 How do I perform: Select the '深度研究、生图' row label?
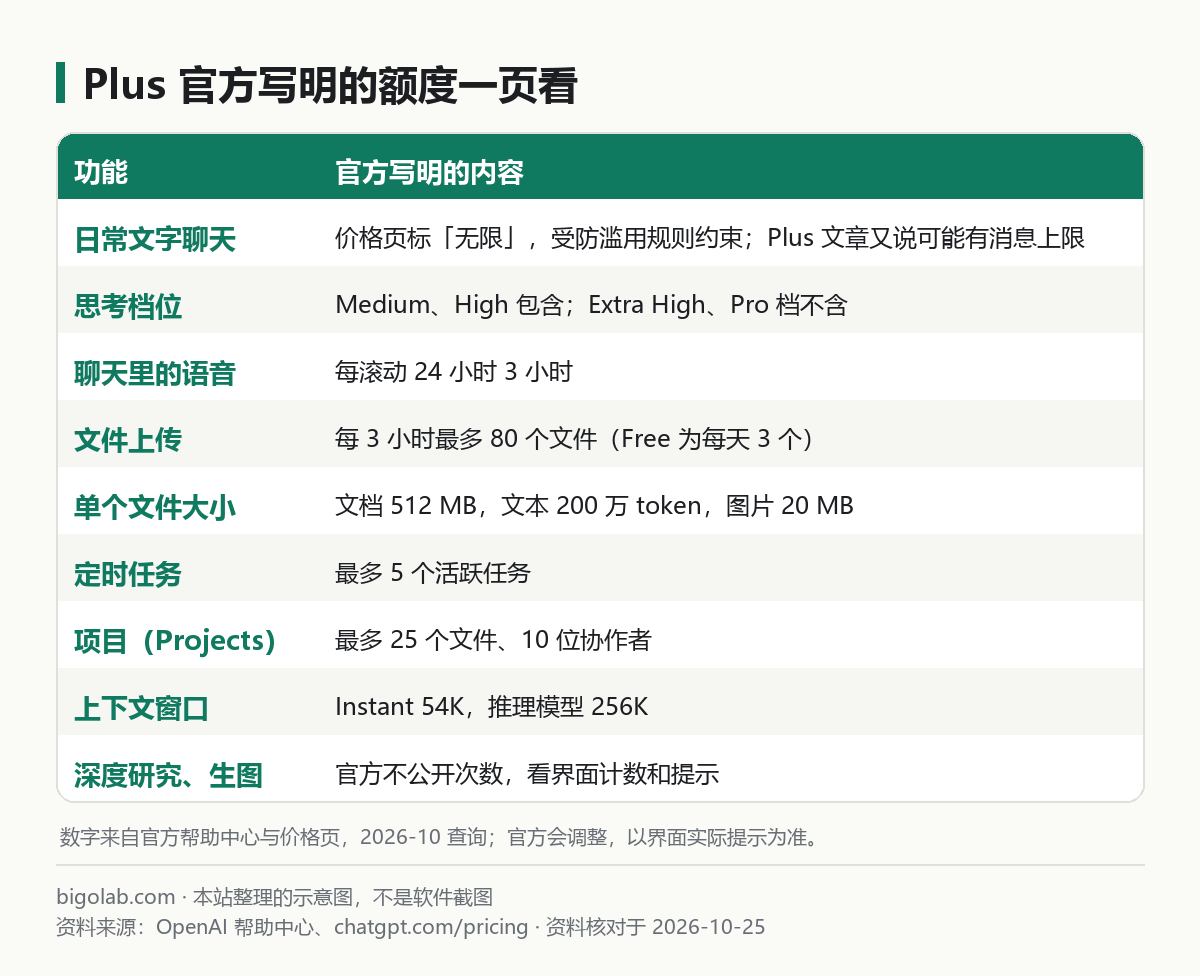coord(168,775)
